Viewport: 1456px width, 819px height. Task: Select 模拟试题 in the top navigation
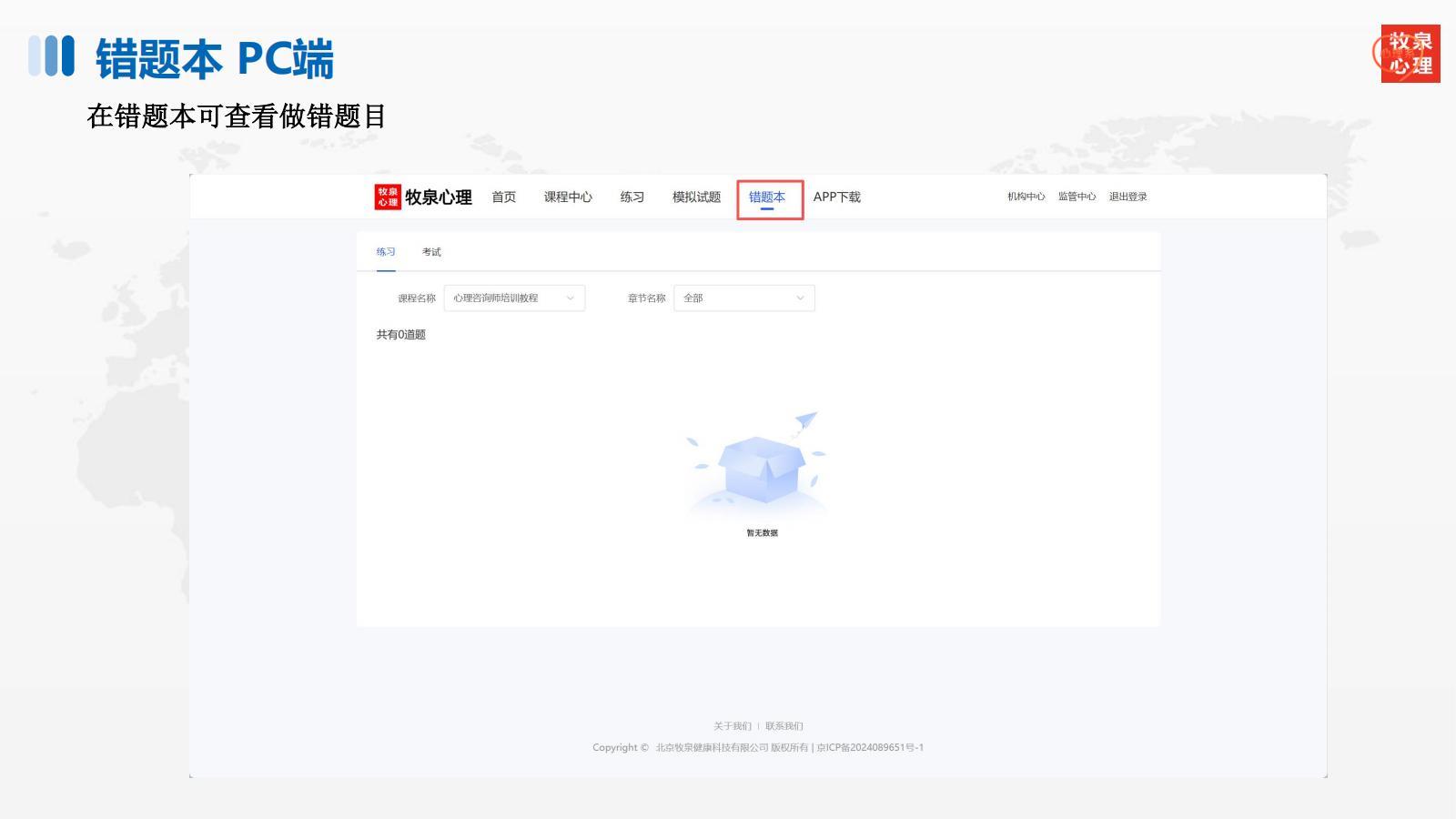(696, 197)
